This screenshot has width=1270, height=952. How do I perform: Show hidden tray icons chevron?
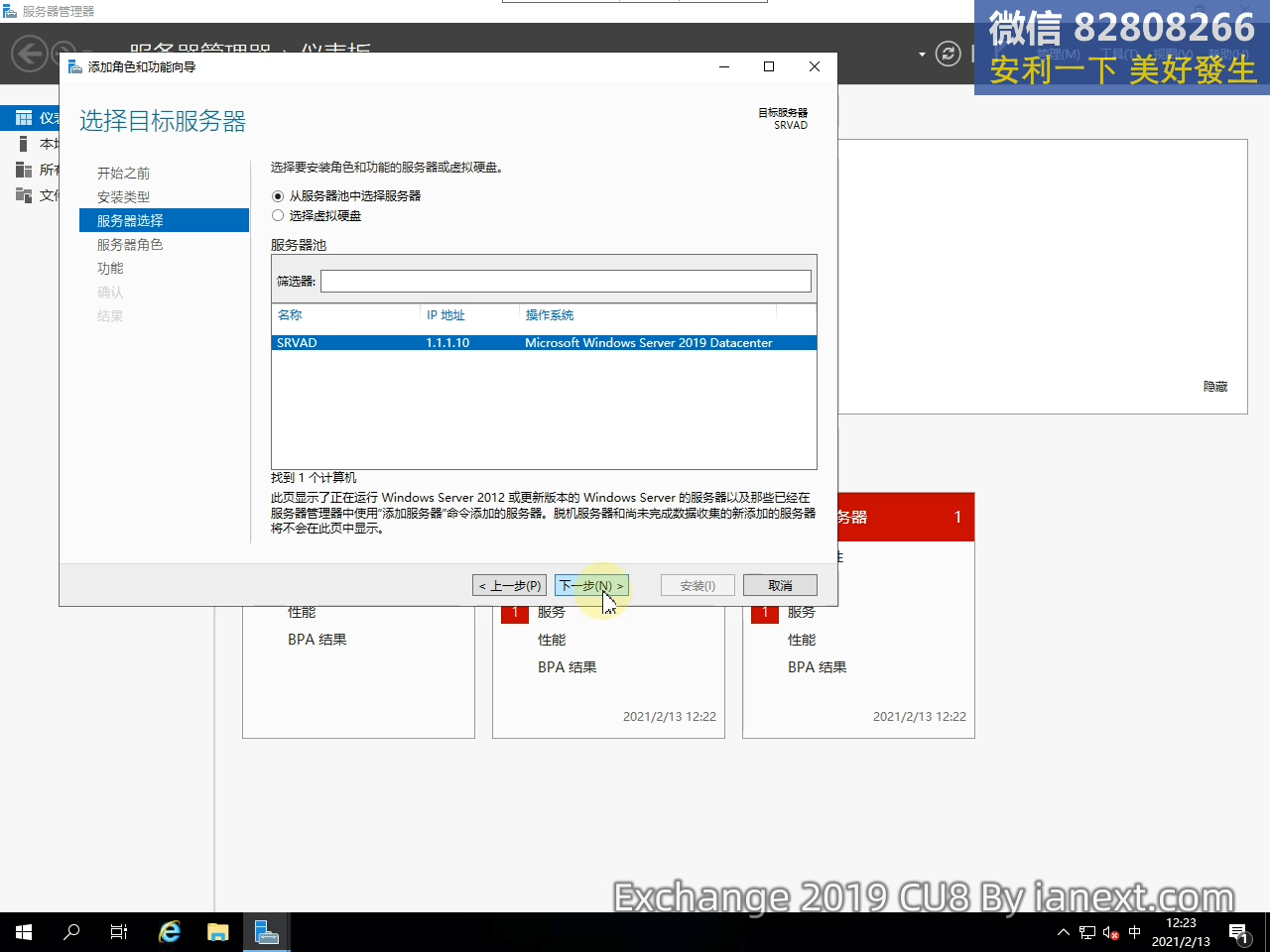pos(1064,932)
